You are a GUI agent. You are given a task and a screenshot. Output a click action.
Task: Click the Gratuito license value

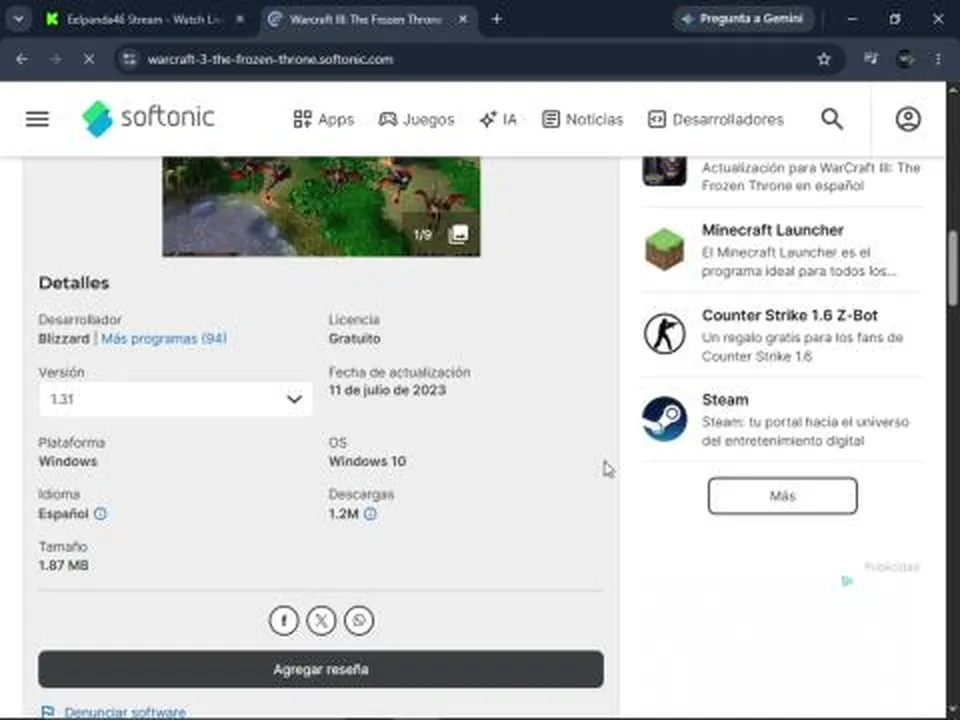coord(354,339)
